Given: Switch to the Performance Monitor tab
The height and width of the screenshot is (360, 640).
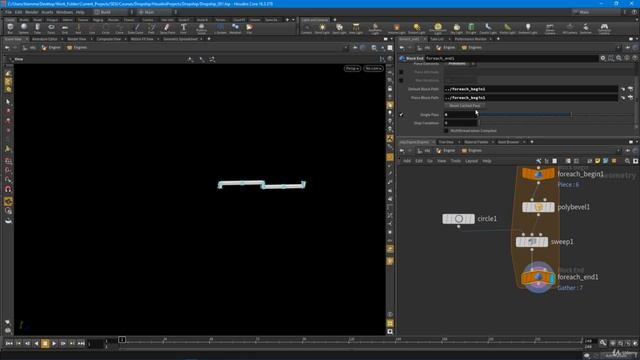Looking at the screenshot, I should click(x=470, y=39).
